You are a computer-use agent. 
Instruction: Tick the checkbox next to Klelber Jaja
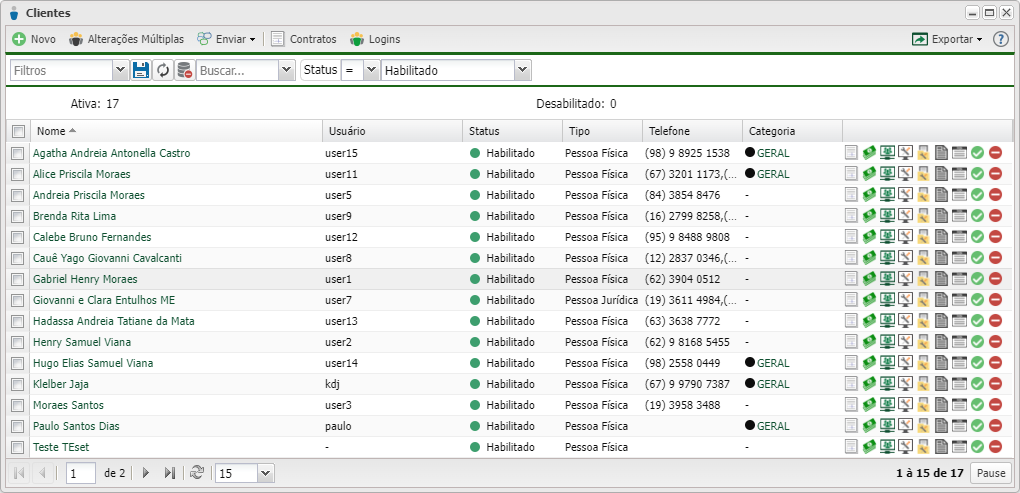[17, 384]
